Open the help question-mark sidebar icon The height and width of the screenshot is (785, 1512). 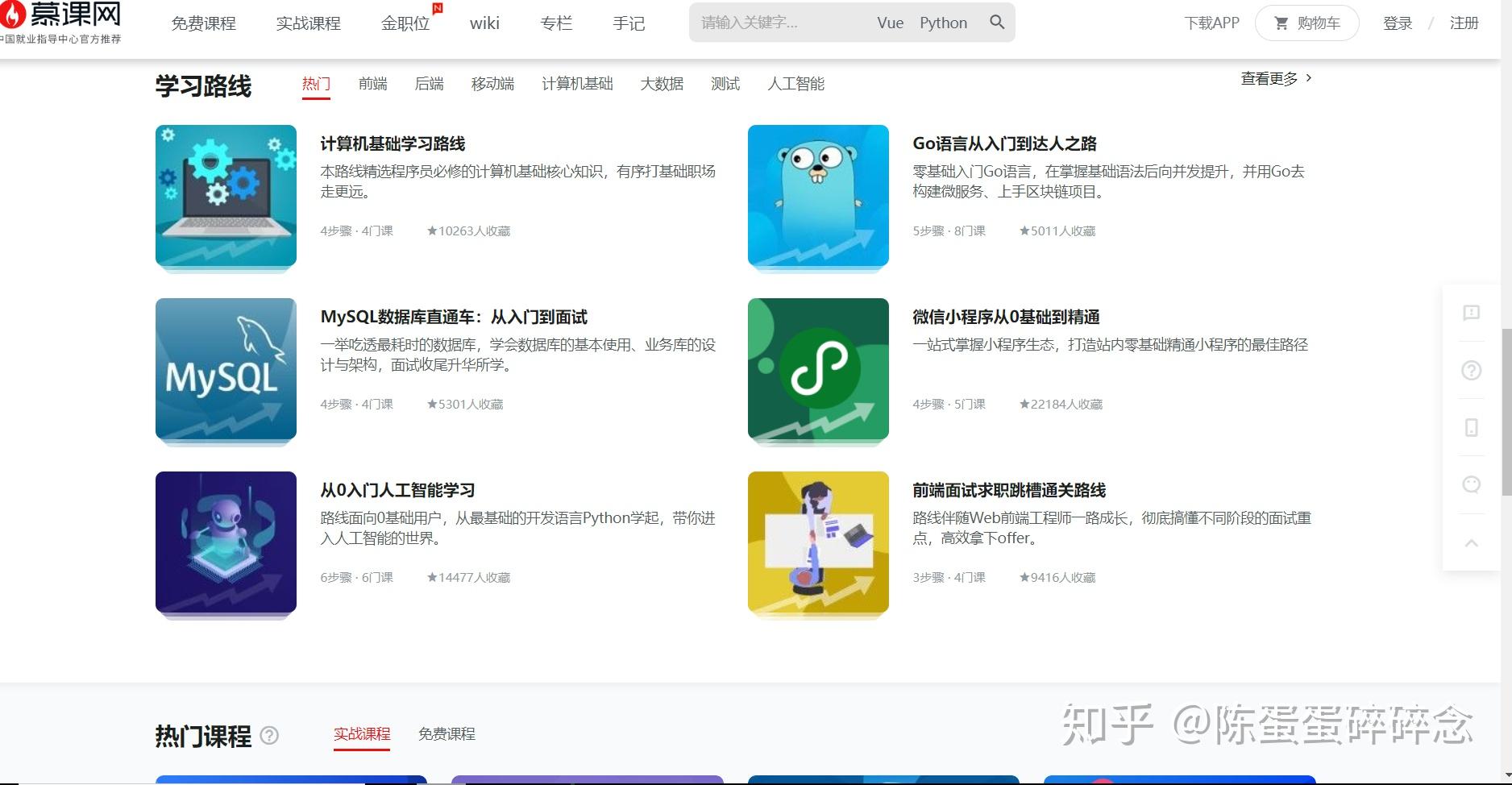point(1471,370)
